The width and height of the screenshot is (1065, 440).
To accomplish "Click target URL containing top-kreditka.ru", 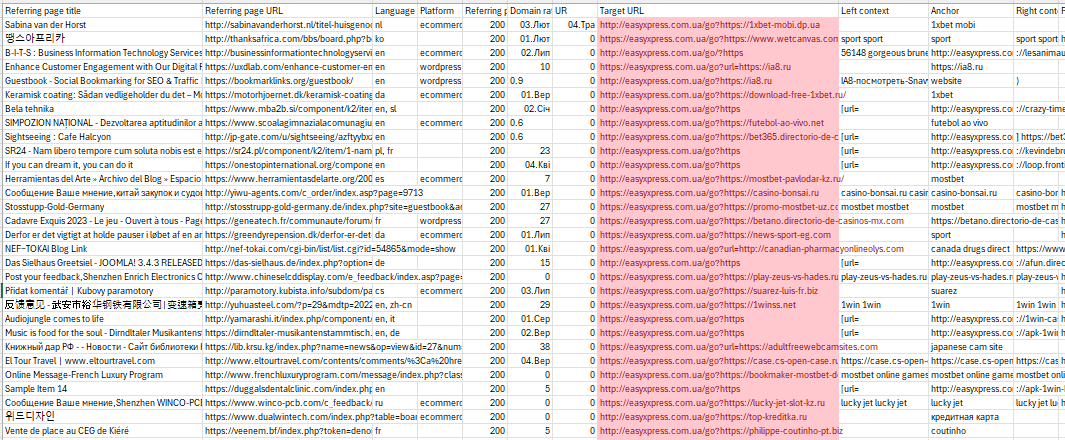I will [x=718, y=416].
